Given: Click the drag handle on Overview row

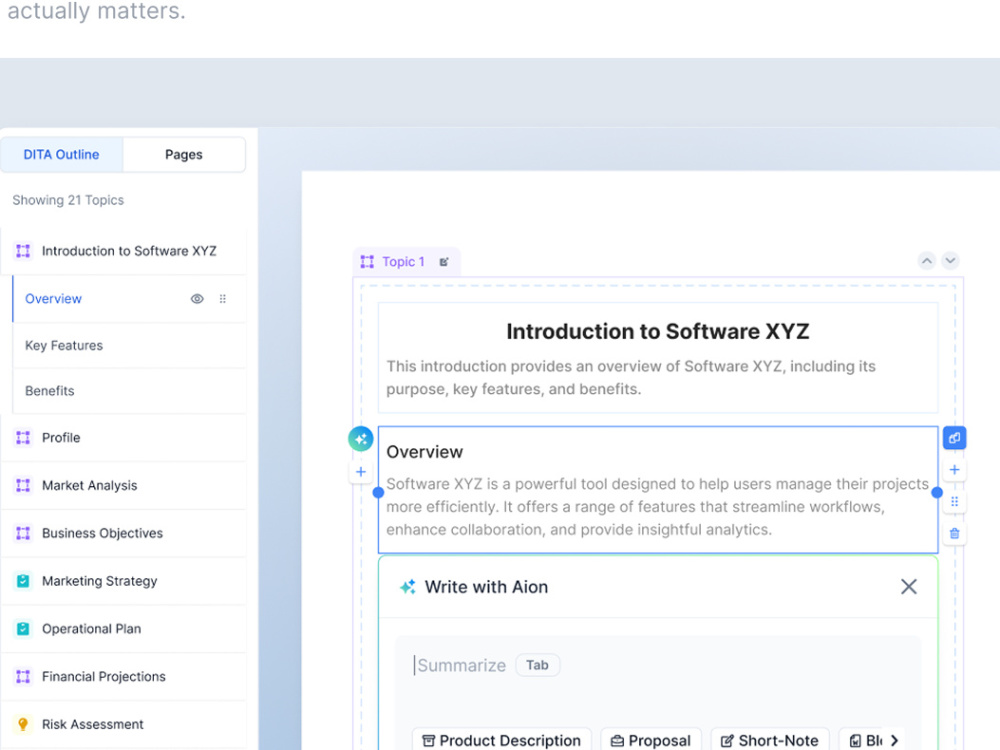Looking at the screenshot, I should [x=223, y=298].
